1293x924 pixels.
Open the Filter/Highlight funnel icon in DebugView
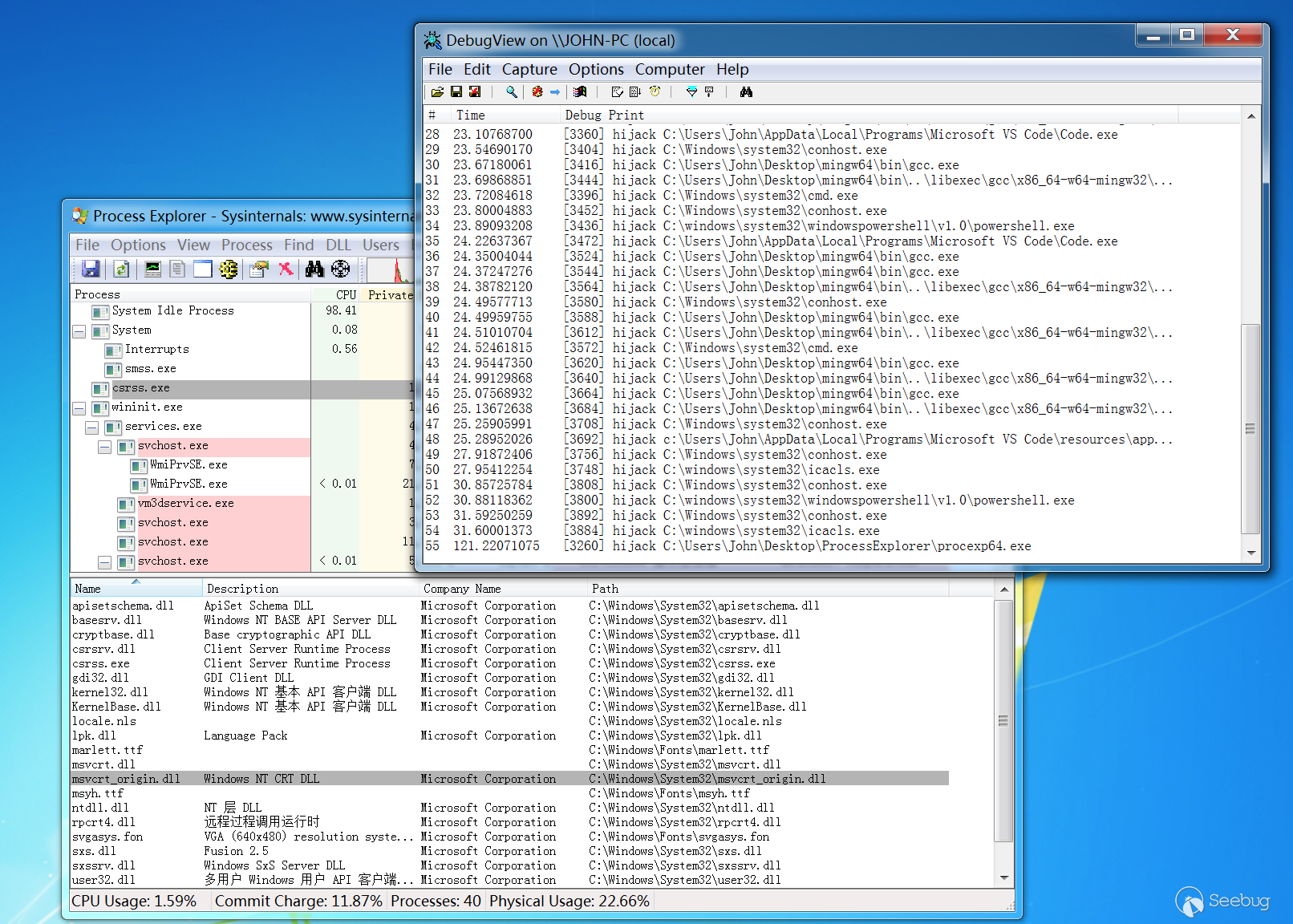click(x=691, y=92)
